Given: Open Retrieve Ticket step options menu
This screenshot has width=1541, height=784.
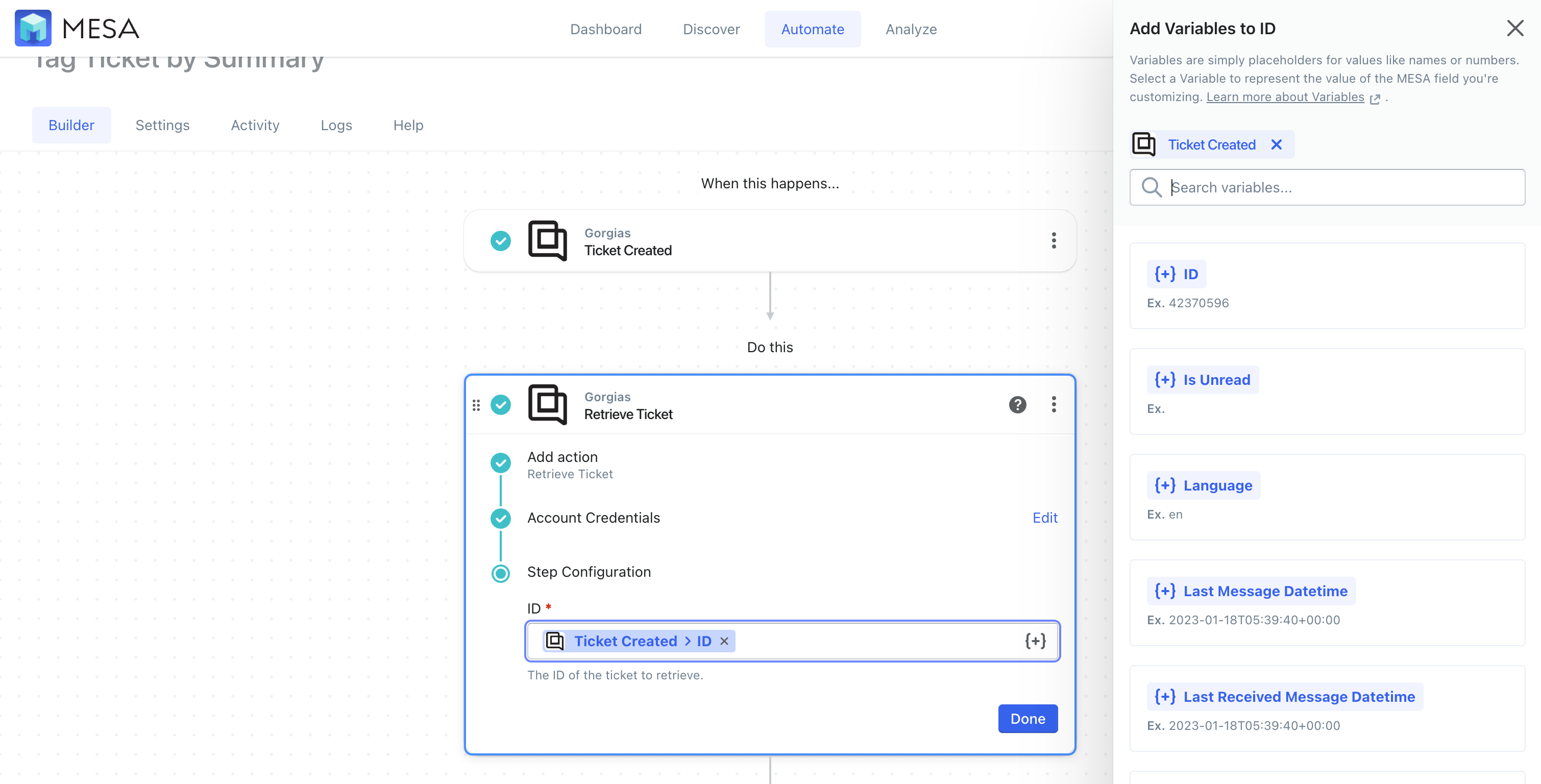Looking at the screenshot, I should (x=1054, y=405).
